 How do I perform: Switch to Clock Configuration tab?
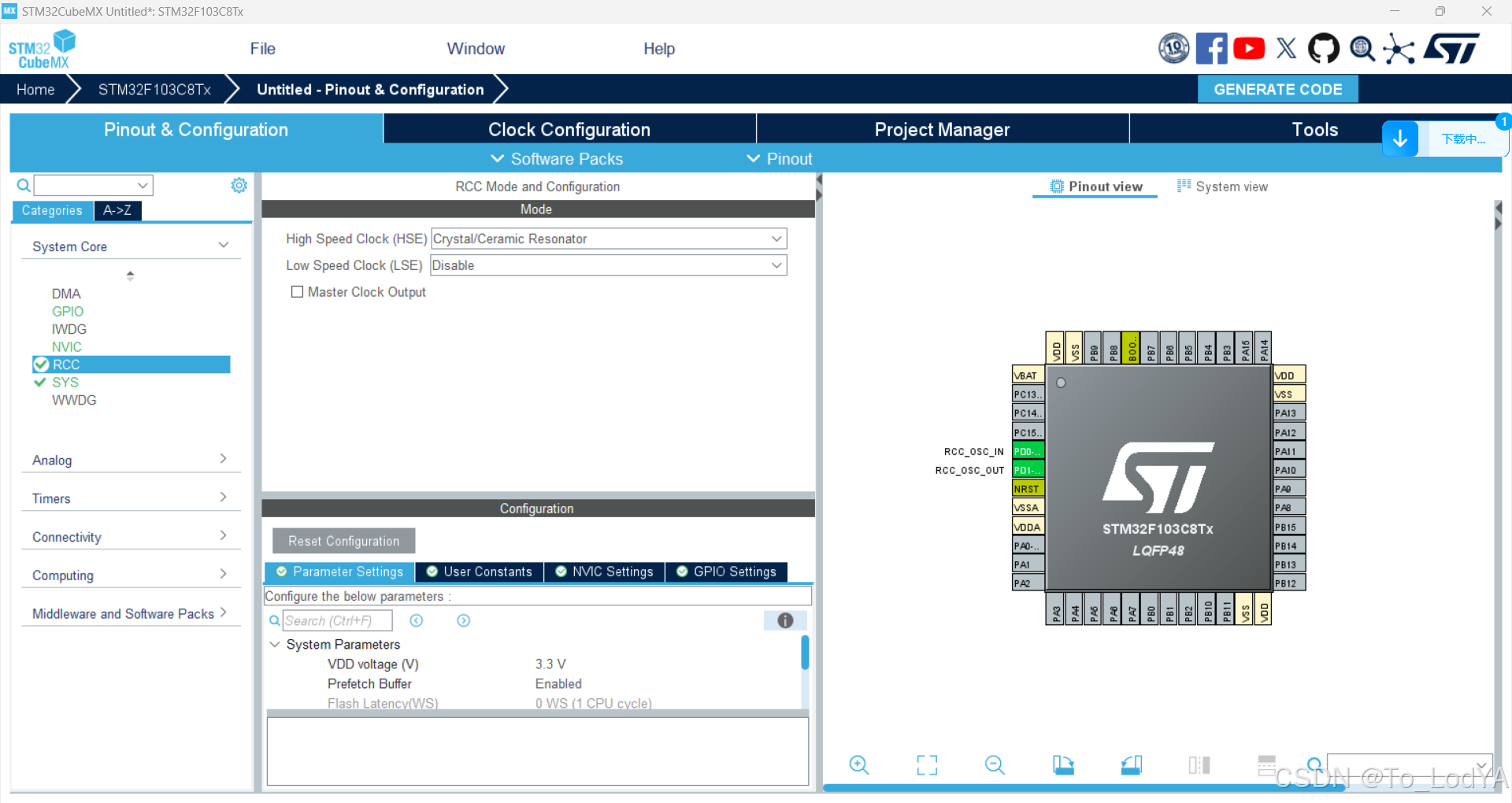coord(569,129)
